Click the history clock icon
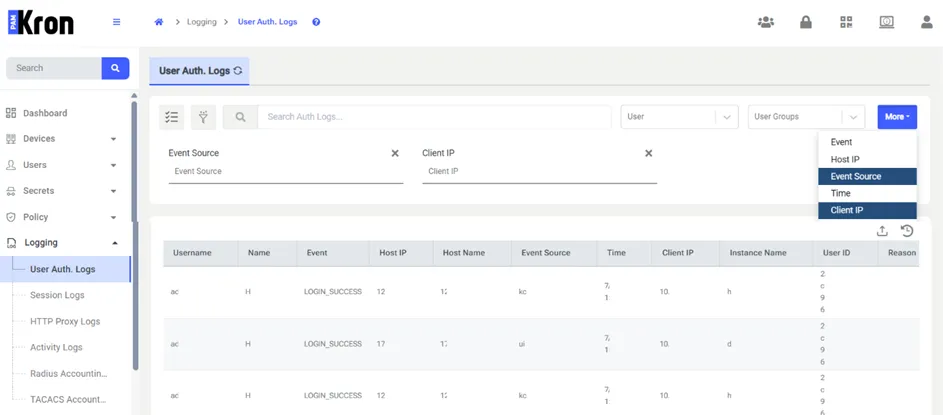The height and width of the screenshot is (415, 943). pyautogui.click(x=907, y=230)
